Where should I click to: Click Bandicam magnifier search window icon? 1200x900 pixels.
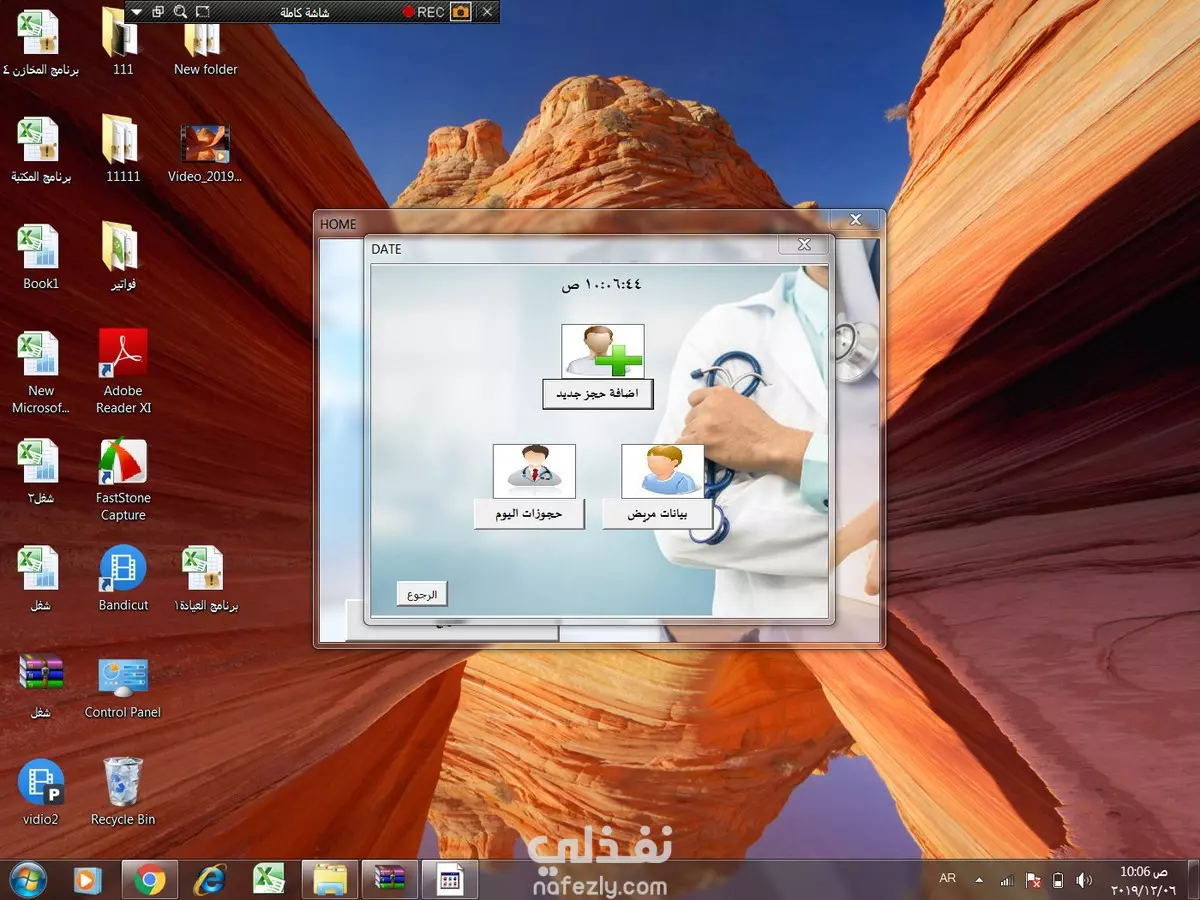click(180, 12)
